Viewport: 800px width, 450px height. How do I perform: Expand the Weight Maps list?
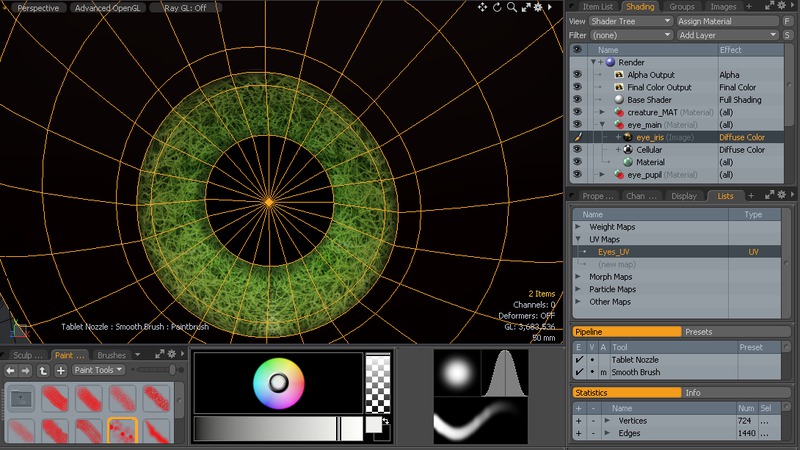click(577, 227)
